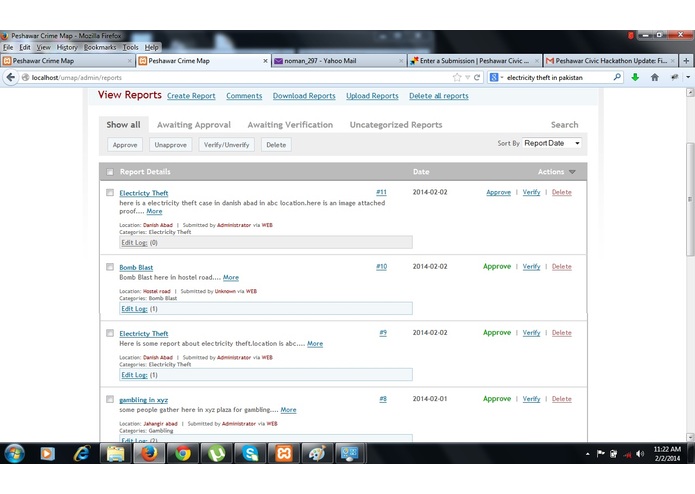
Task: Open the search engine selector dropdown
Action: 496,78
